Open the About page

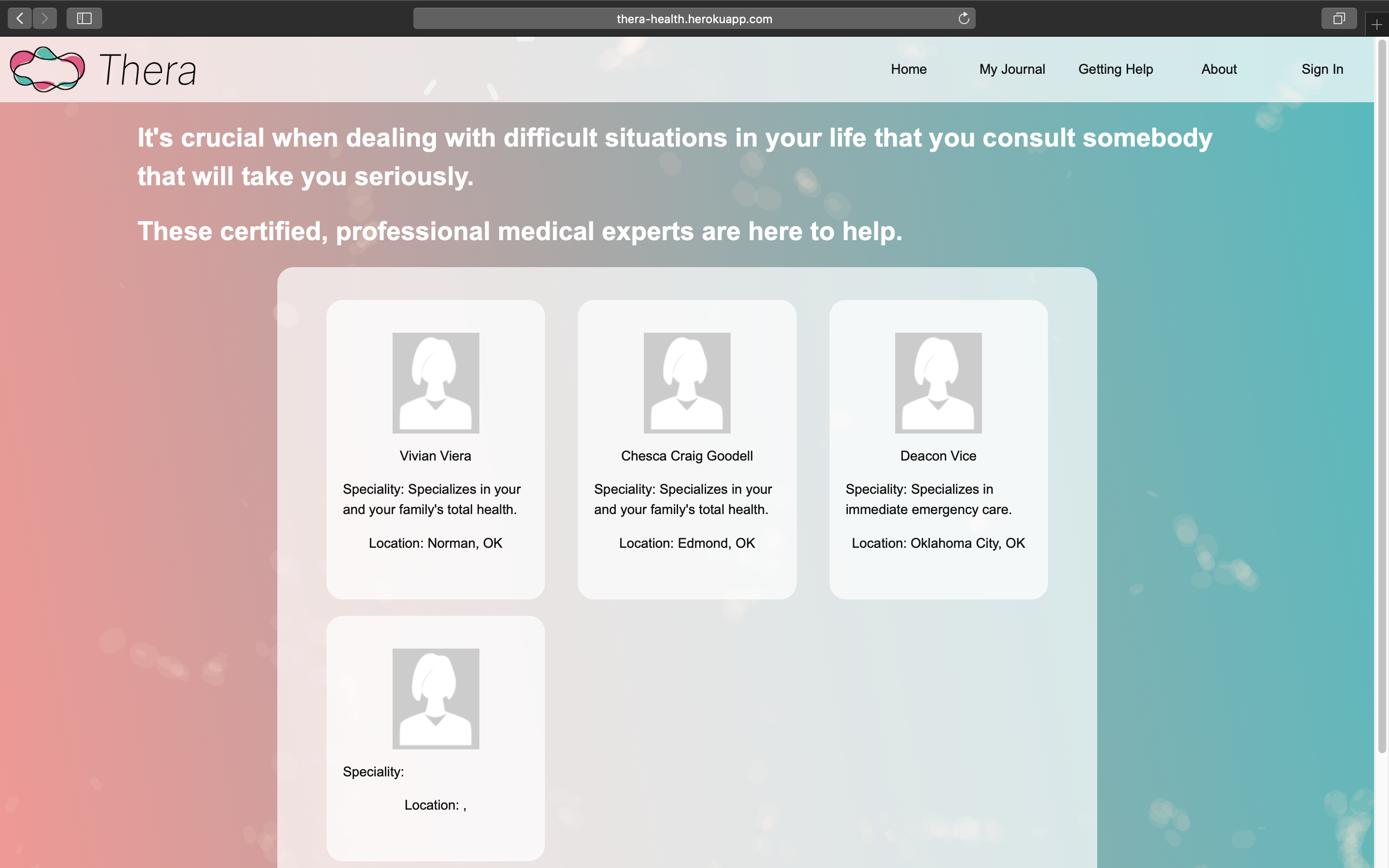coord(1219,69)
